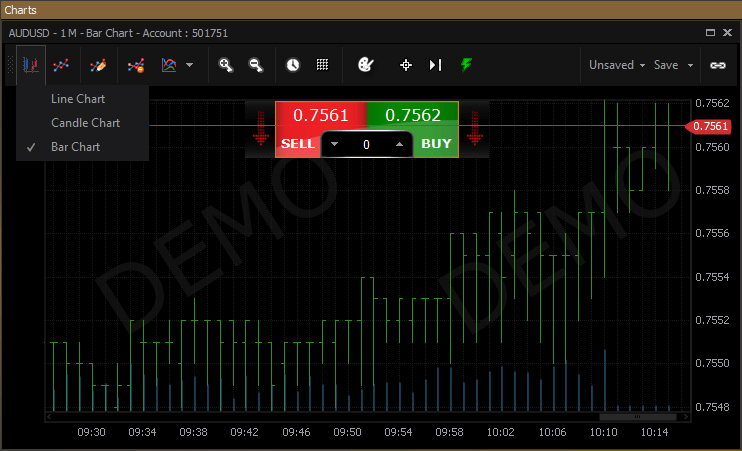
Task: Click the chain link charts icon
Action: (x=717, y=65)
